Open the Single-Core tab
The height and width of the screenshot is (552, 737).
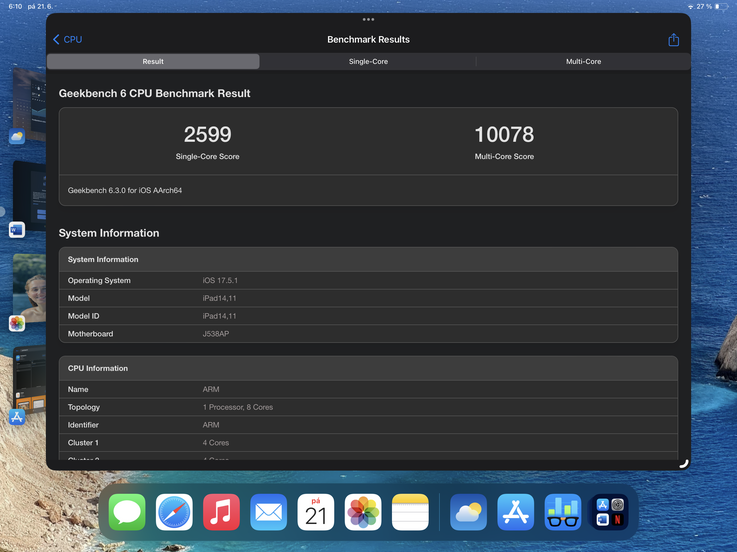click(x=368, y=62)
